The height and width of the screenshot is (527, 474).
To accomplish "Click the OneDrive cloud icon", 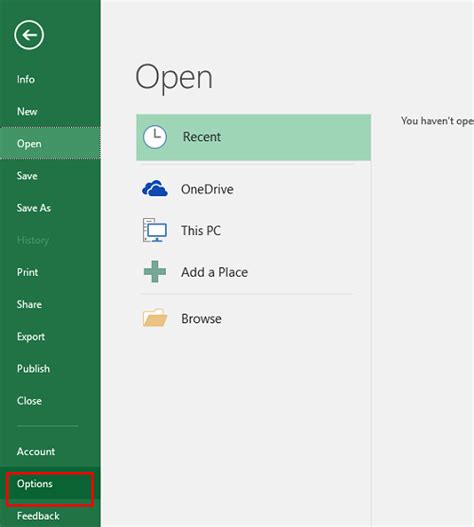I will coord(155,189).
